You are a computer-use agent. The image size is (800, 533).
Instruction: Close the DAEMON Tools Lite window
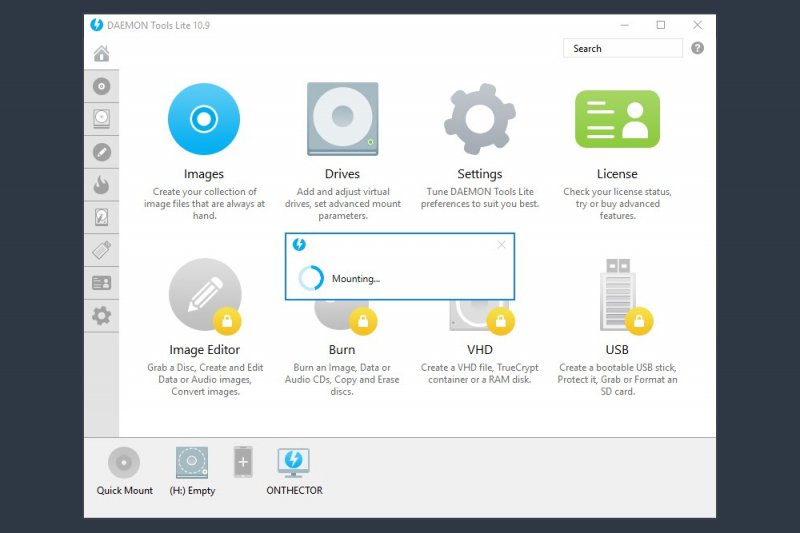697,25
